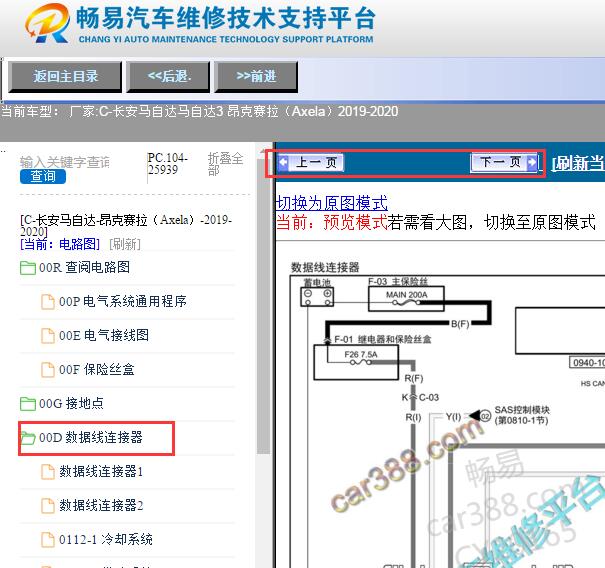Click page icon beside 数据线连接器2
605x568 pixels.
(x=48, y=506)
